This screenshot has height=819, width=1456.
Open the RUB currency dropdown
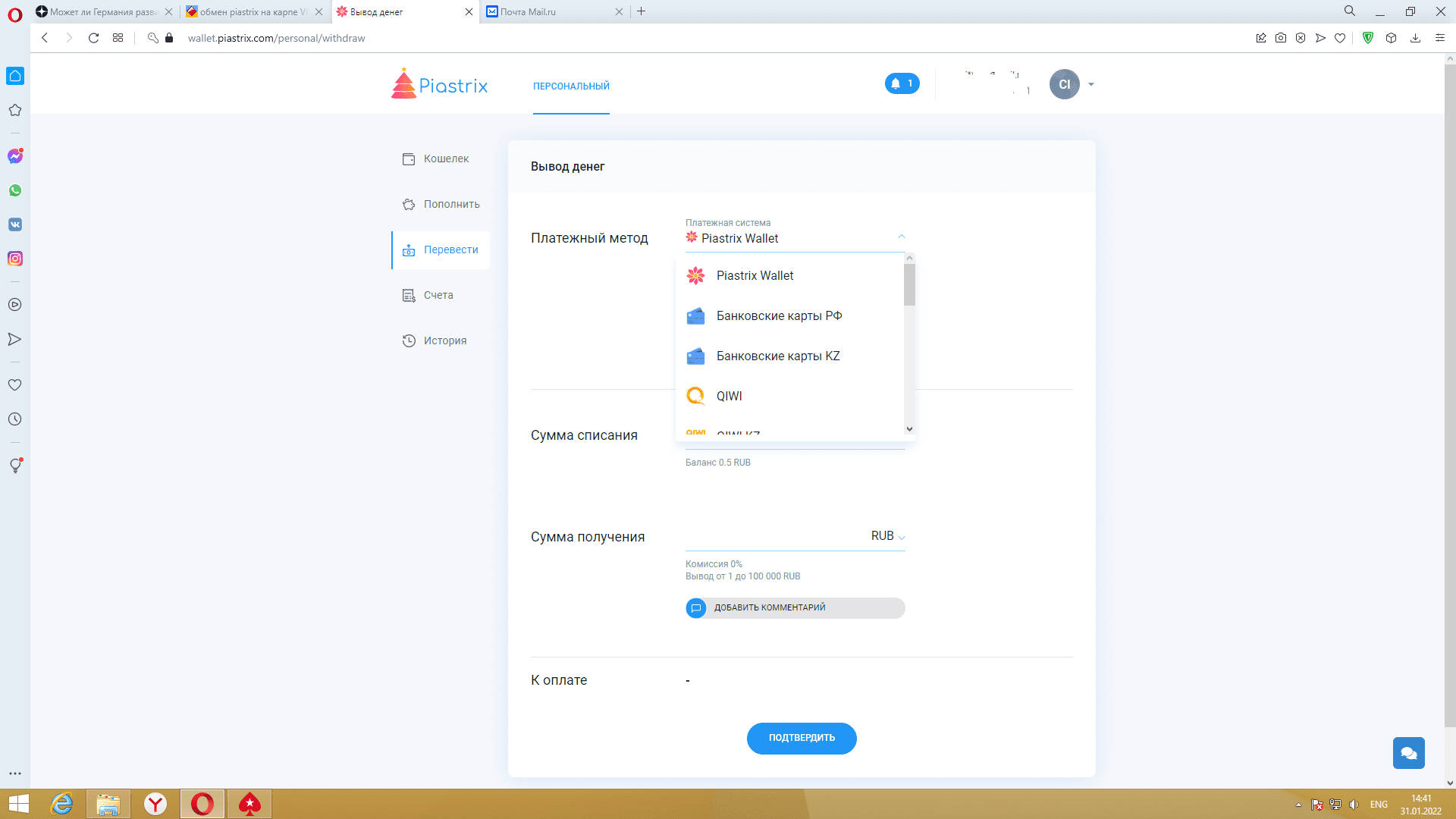(887, 536)
